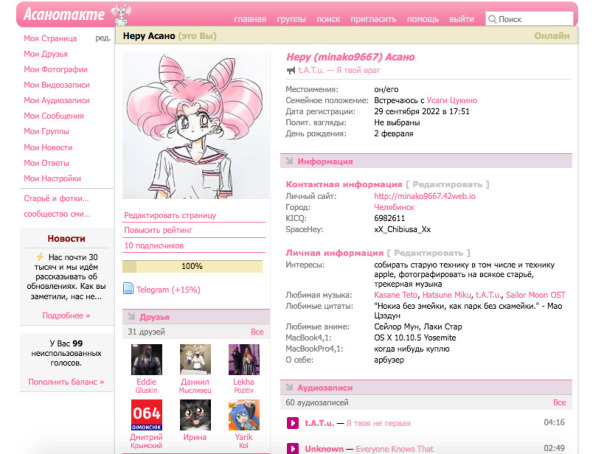
Task: Play the track t.A.T.u. Я твоя не первая
Action: pos(293,423)
